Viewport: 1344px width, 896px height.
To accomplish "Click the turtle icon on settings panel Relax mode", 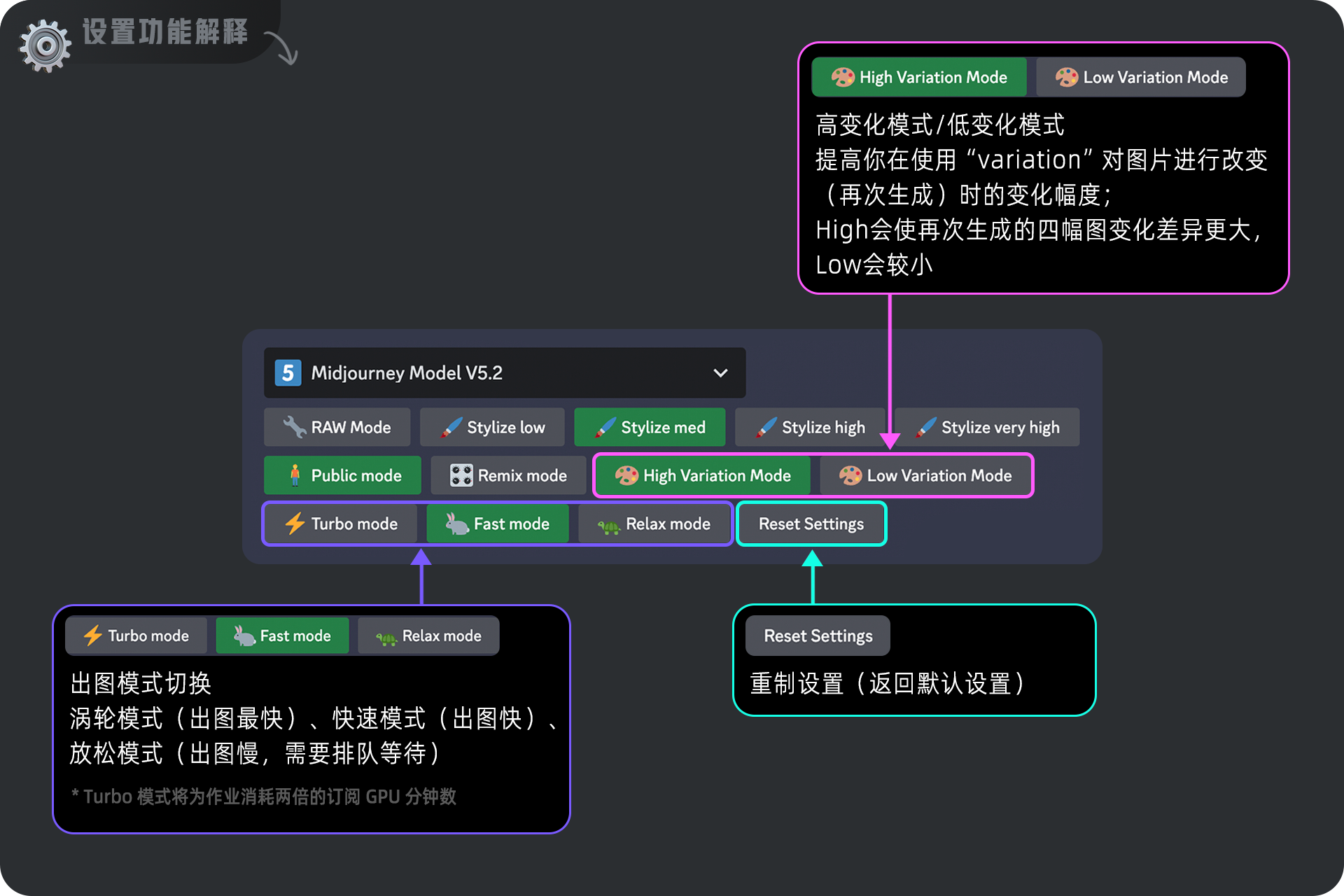I will coord(609,526).
